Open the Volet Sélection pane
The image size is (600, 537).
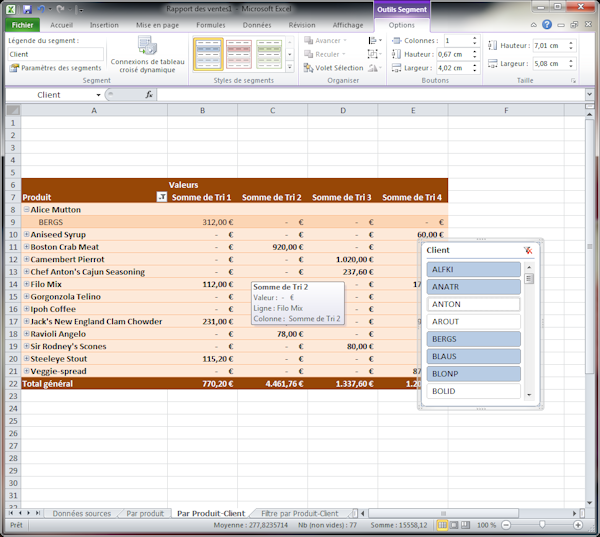coord(333,68)
